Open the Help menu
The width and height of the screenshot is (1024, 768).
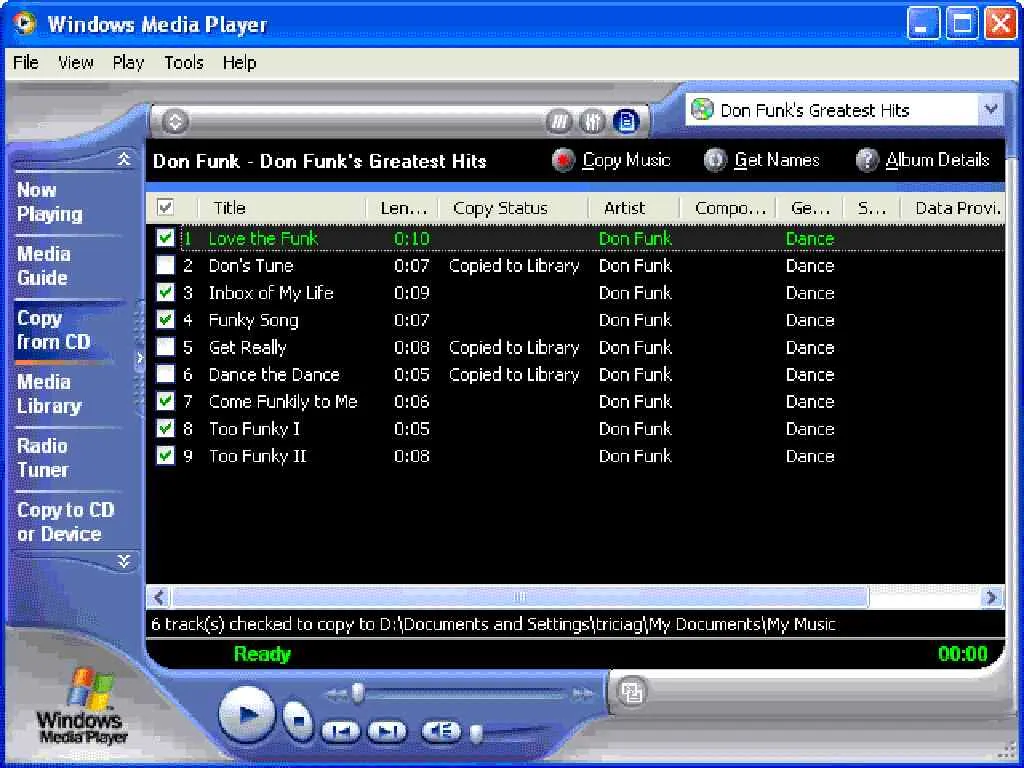coord(239,63)
